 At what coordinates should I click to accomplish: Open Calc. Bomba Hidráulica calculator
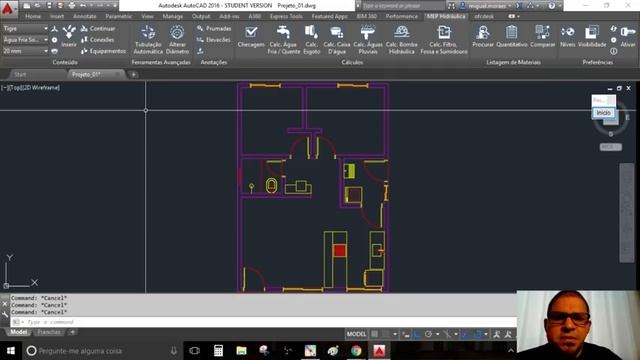coord(402,40)
